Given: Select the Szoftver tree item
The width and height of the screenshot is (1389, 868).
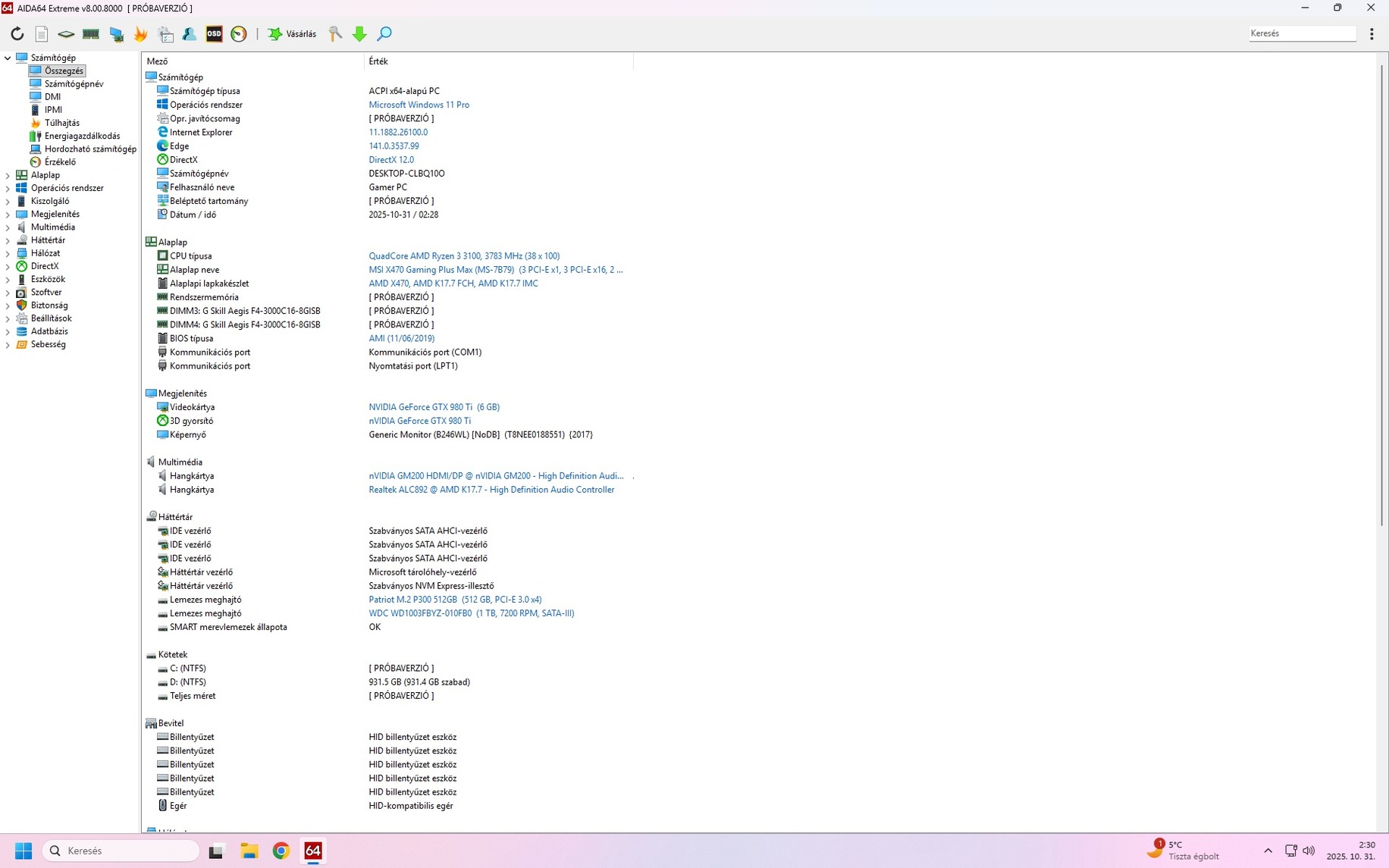Looking at the screenshot, I should click(x=46, y=292).
